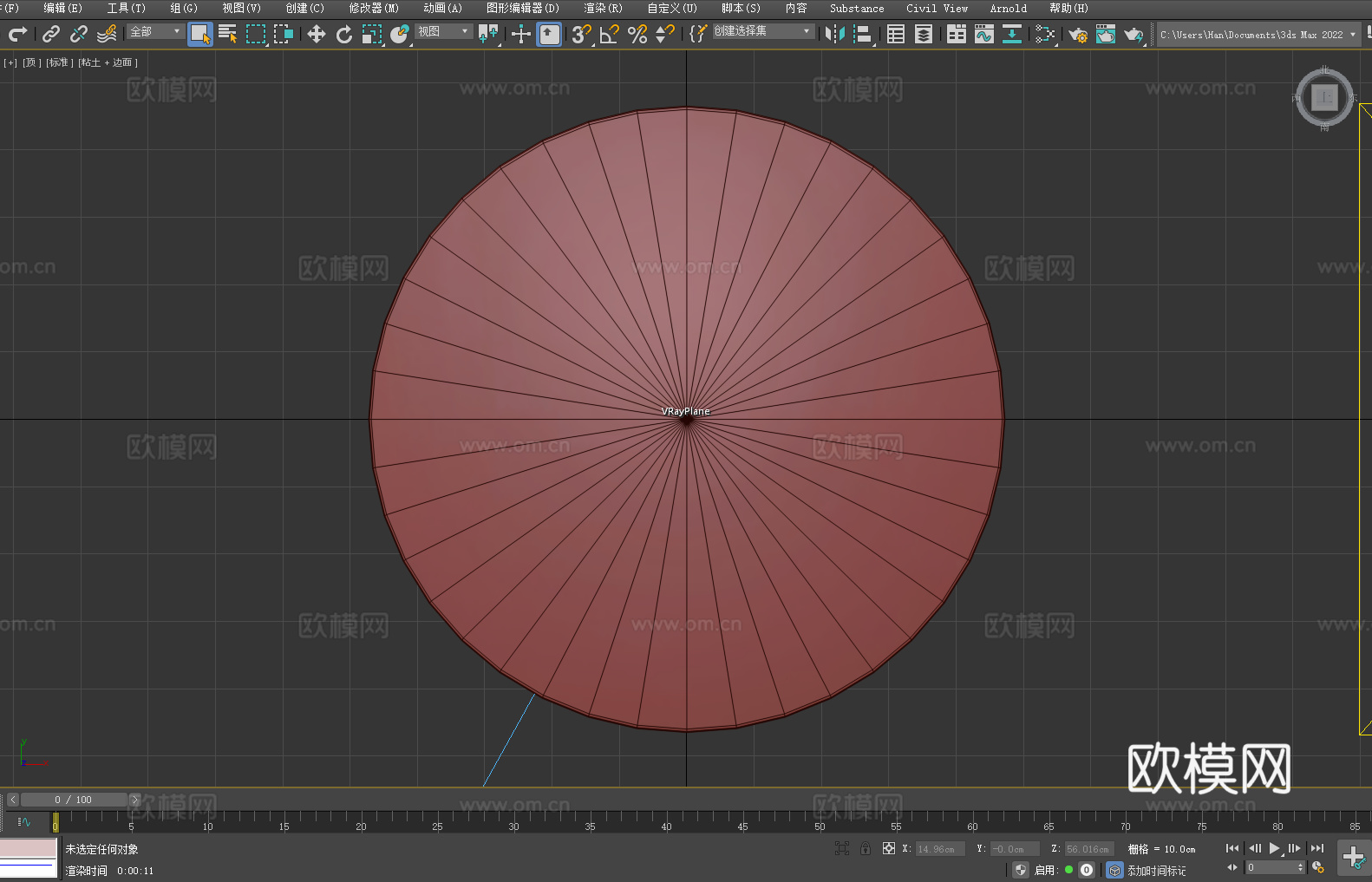Open the Substance menu
1372x882 pixels.
pyautogui.click(x=857, y=8)
